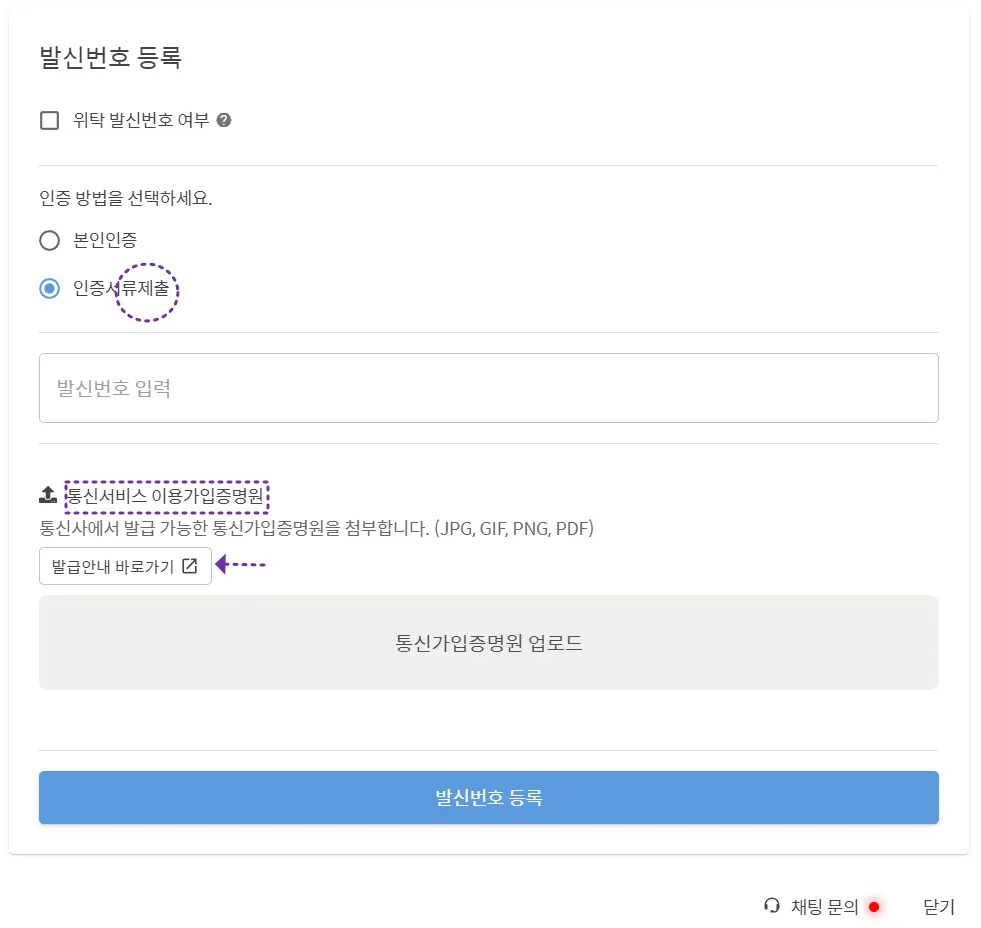Viewport: 981px width, 928px height.
Task: Select the 본인인증 radio button
Action: [x=49, y=241]
